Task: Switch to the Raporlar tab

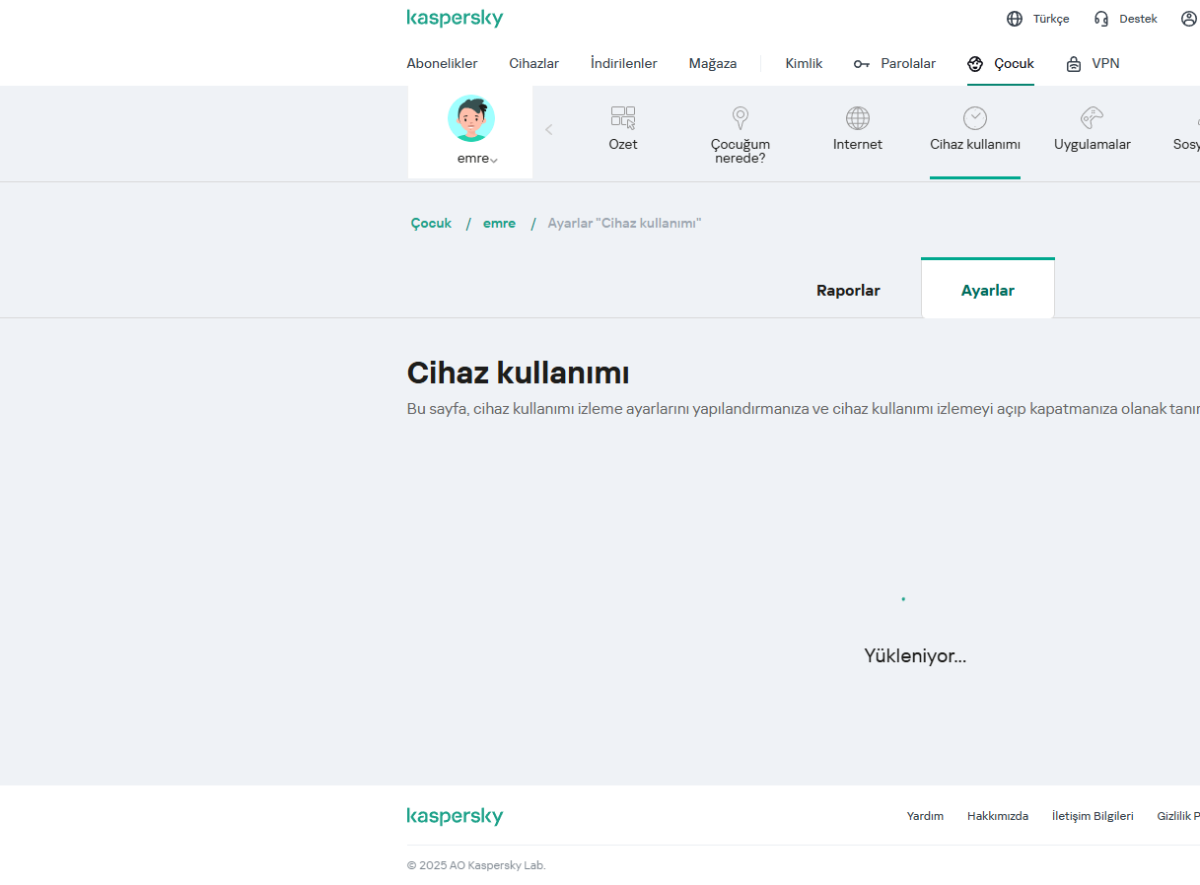Action: coord(848,290)
